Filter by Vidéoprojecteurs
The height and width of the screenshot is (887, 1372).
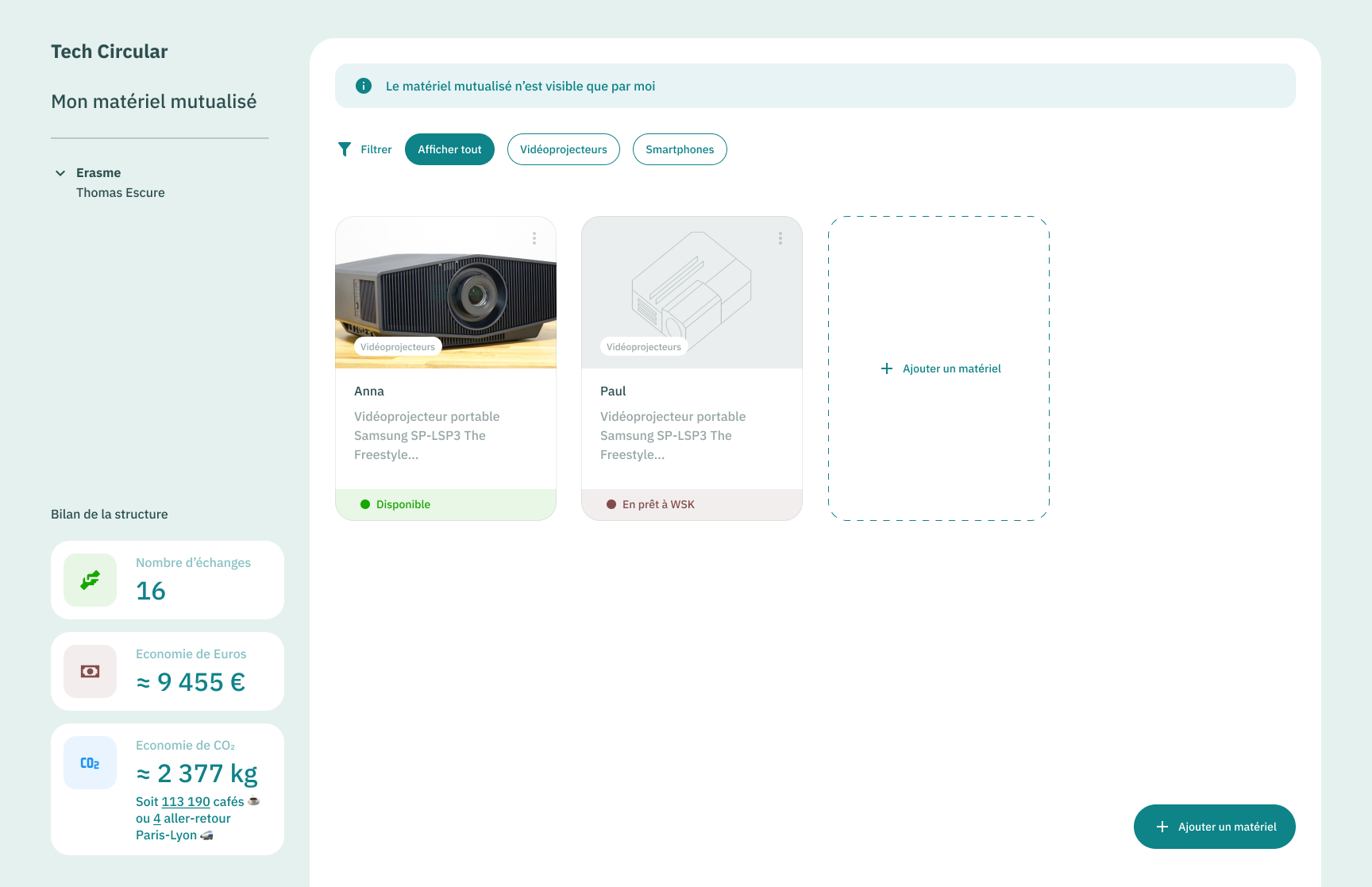tap(563, 149)
